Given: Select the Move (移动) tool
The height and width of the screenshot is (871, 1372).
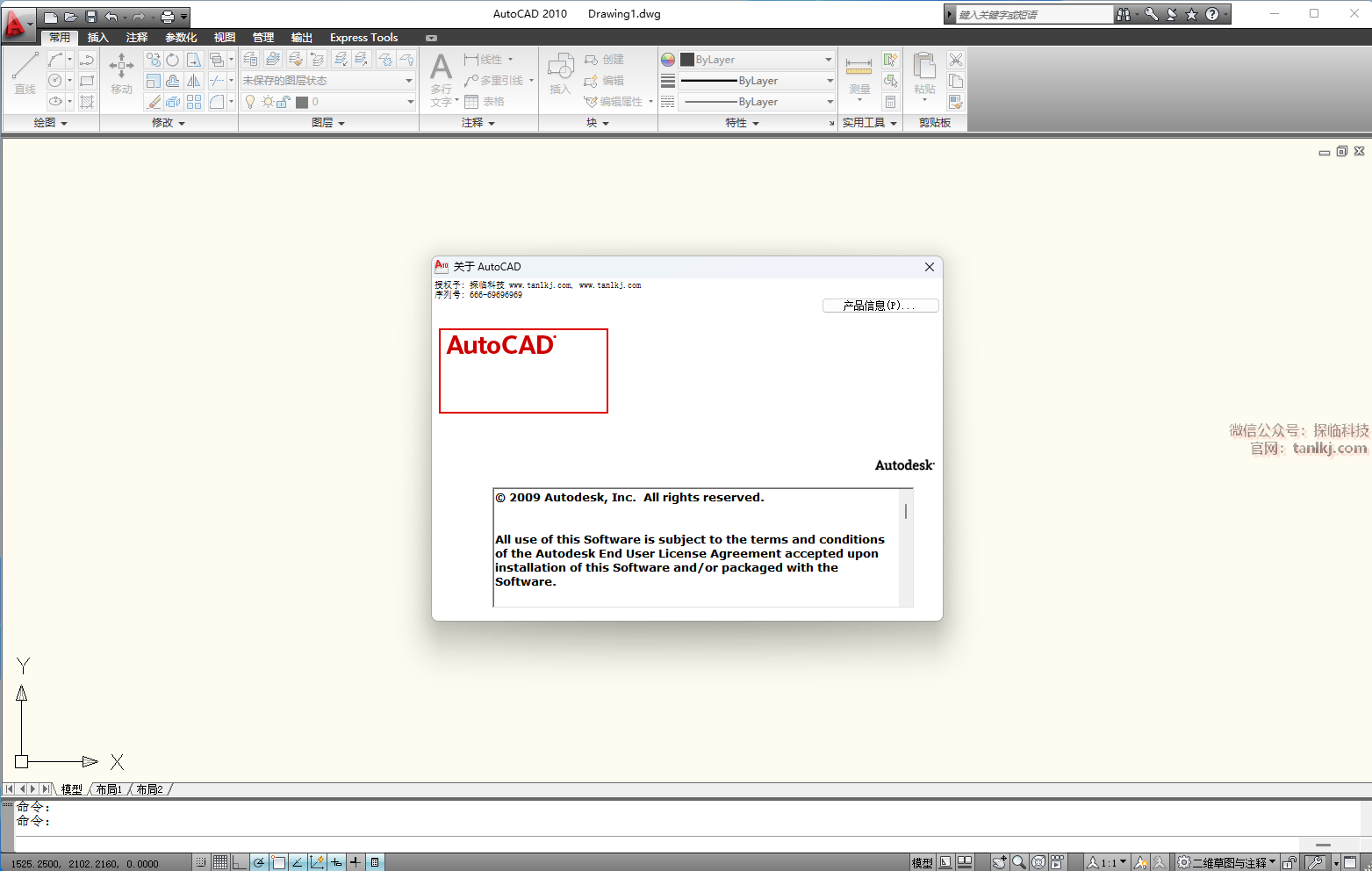Looking at the screenshot, I should tap(121, 73).
